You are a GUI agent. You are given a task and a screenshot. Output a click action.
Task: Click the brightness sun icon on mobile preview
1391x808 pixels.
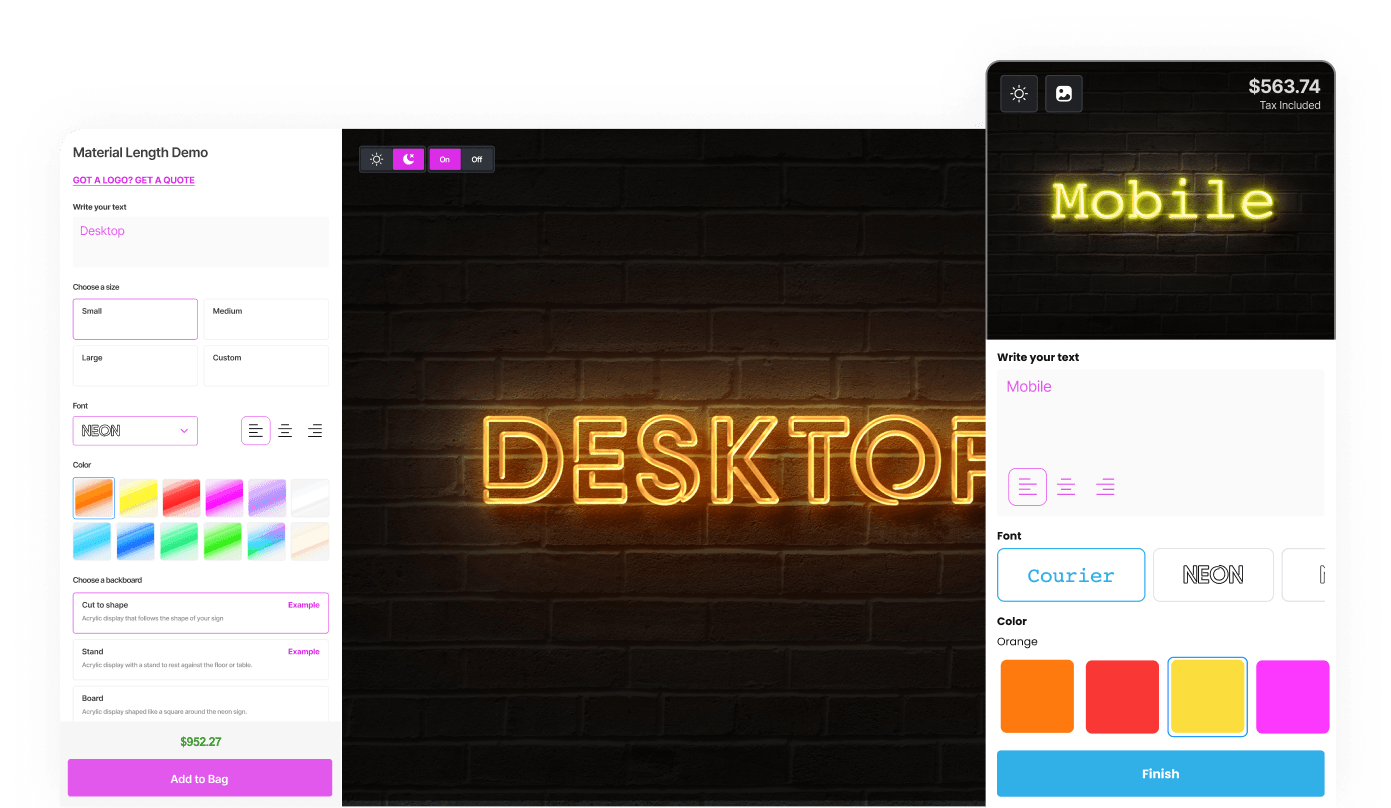point(1018,93)
